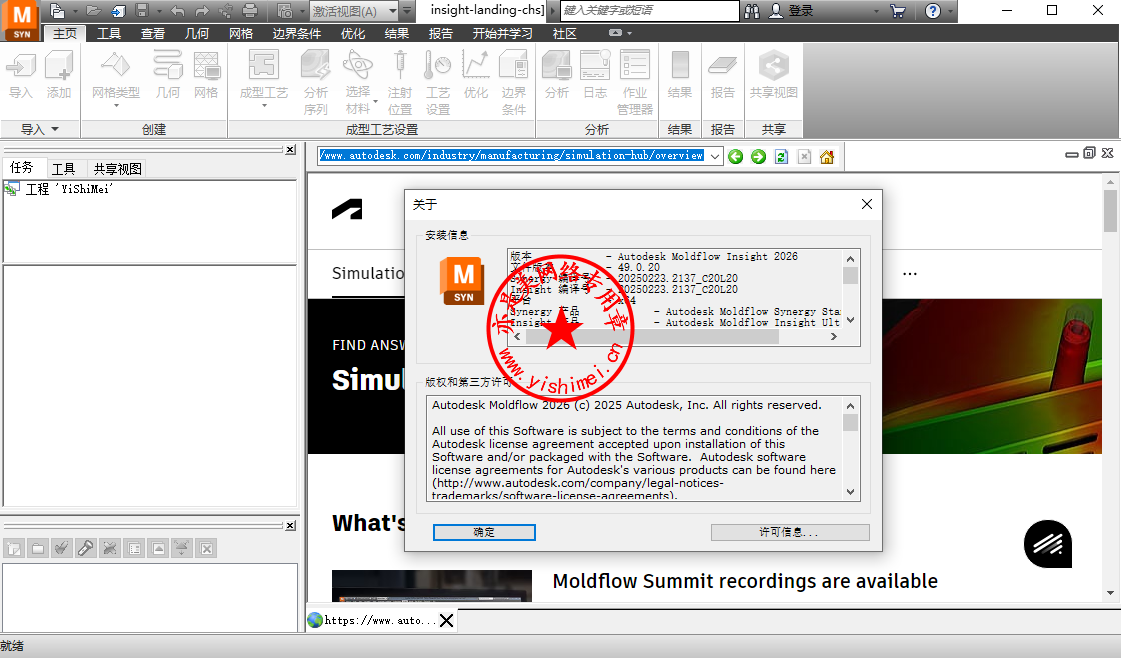Open the 激活视图(A) dropdown
This screenshot has width=1121, height=658.
392,11
